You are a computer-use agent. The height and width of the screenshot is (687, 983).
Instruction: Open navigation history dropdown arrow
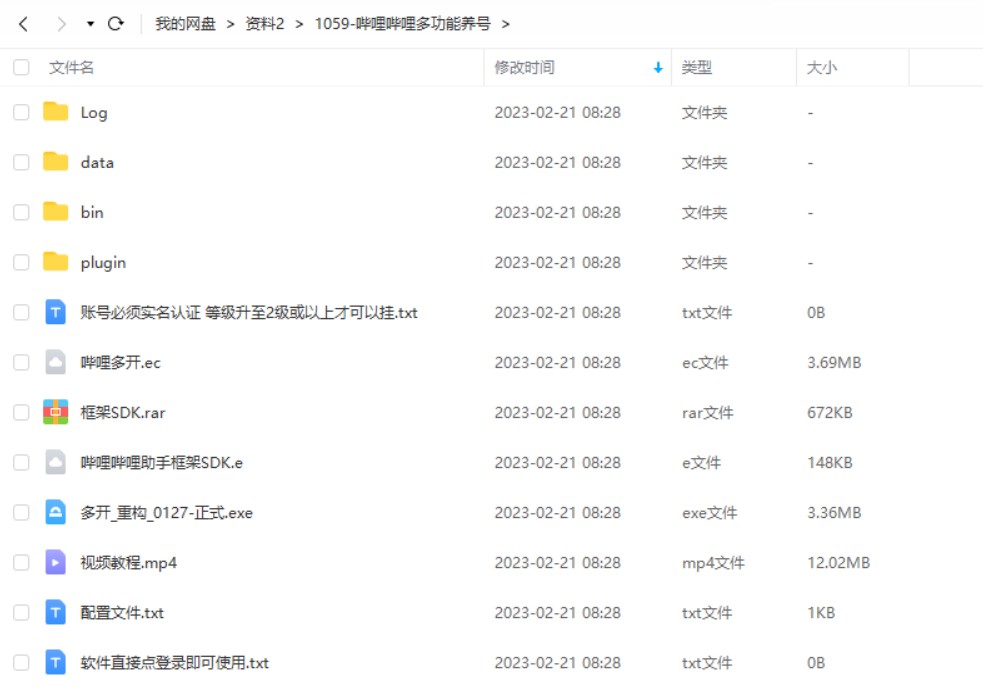click(x=90, y=24)
